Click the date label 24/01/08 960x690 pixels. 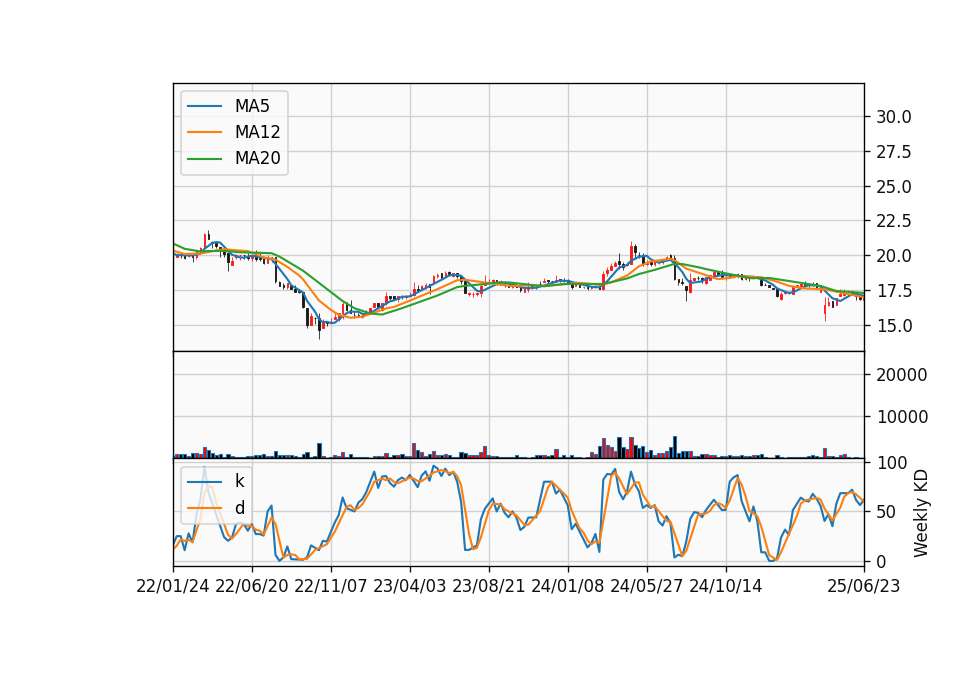coord(568,586)
